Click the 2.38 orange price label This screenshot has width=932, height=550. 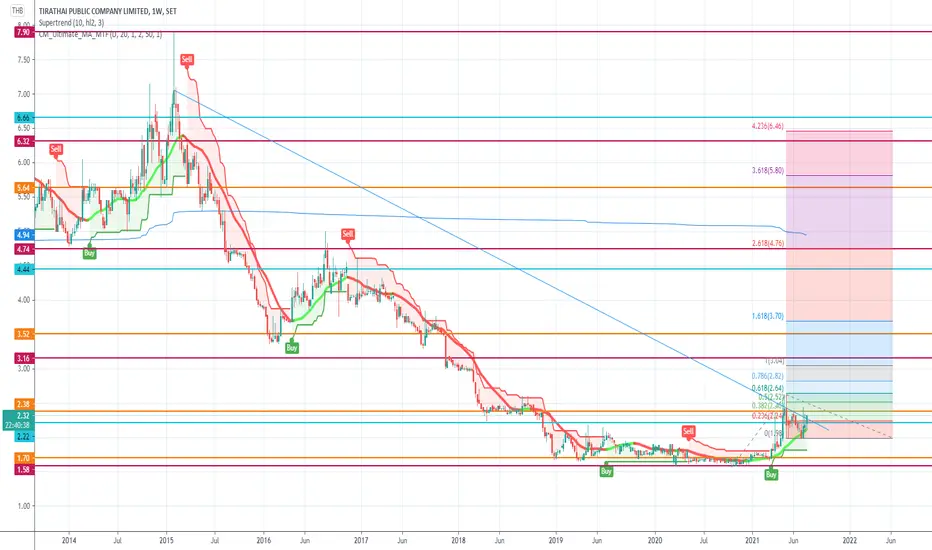tap(24, 404)
